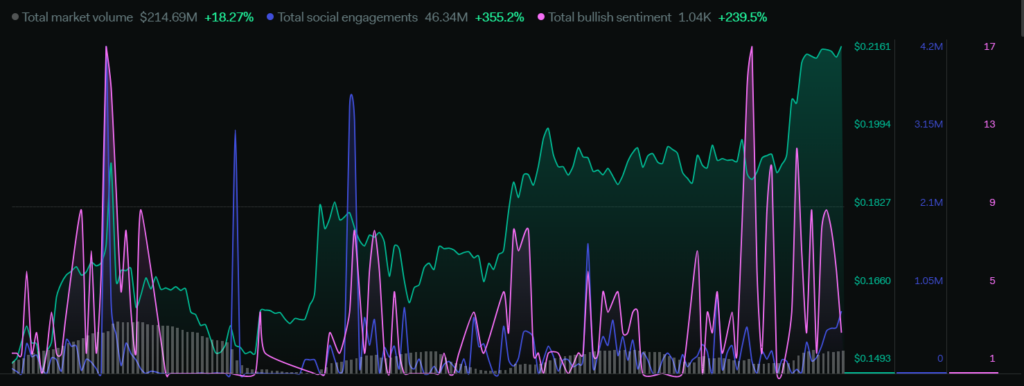Screen dimensions: 1024x386
Task: Click the 2.1M engagements axis label
Action: 931,202
